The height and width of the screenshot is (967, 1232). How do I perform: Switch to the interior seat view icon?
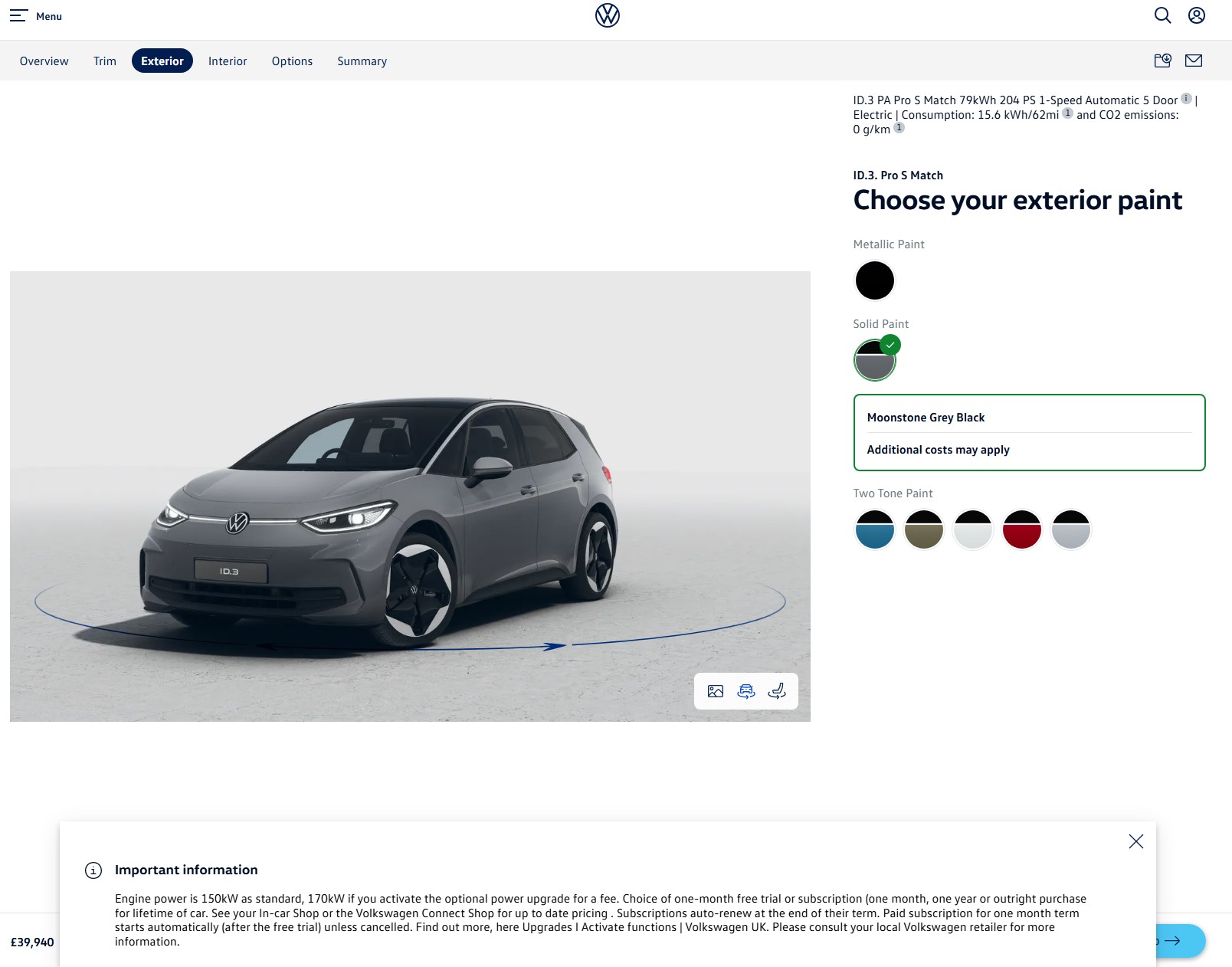point(777,691)
